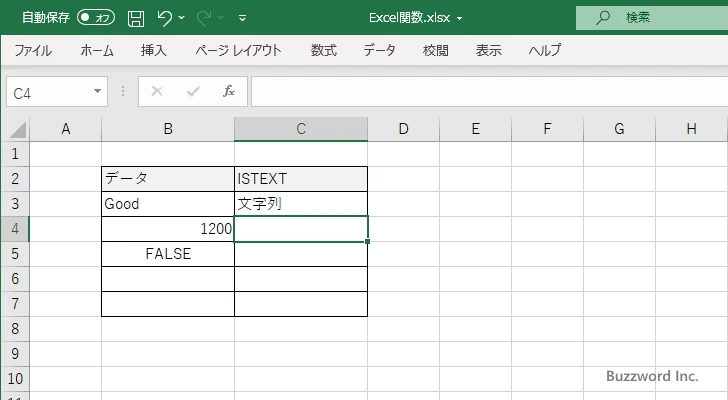728x400 pixels.
Task: Select column F header
Action: (x=547, y=129)
